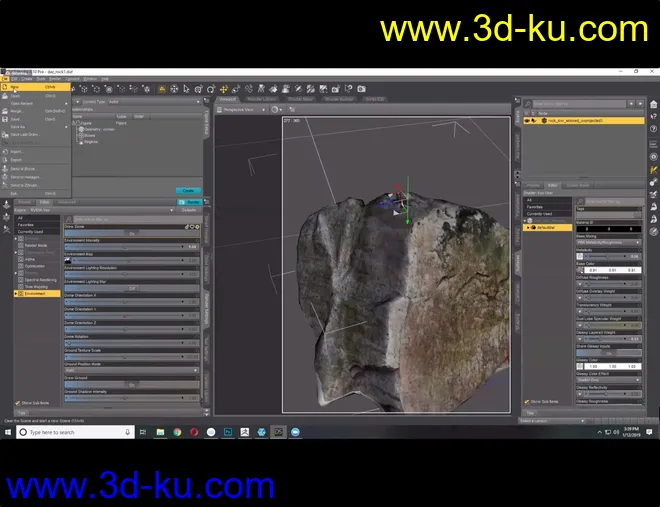Viewport: 660px width, 507px height.
Task: Open the Save As submenu
Action: [x=35, y=127]
